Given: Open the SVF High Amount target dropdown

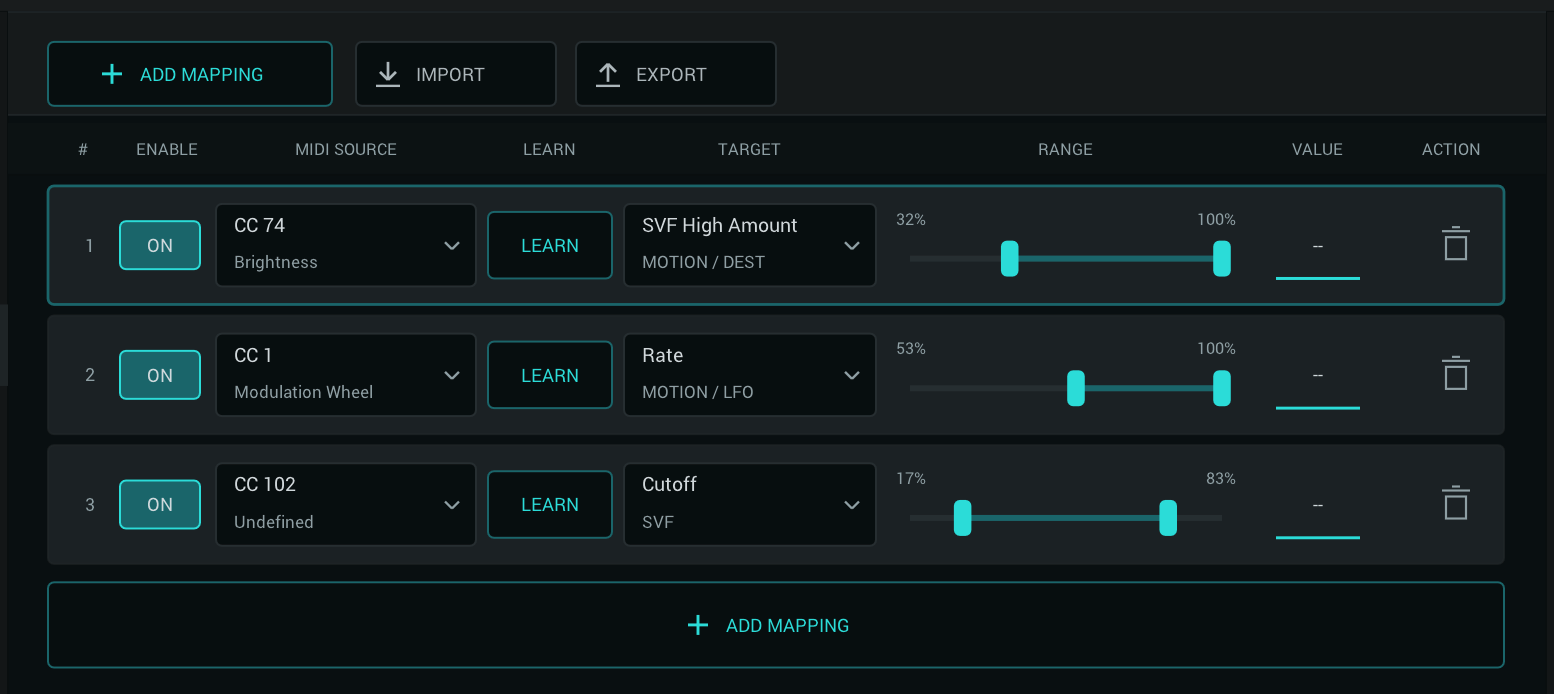Looking at the screenshot, I should click(750, 245).
